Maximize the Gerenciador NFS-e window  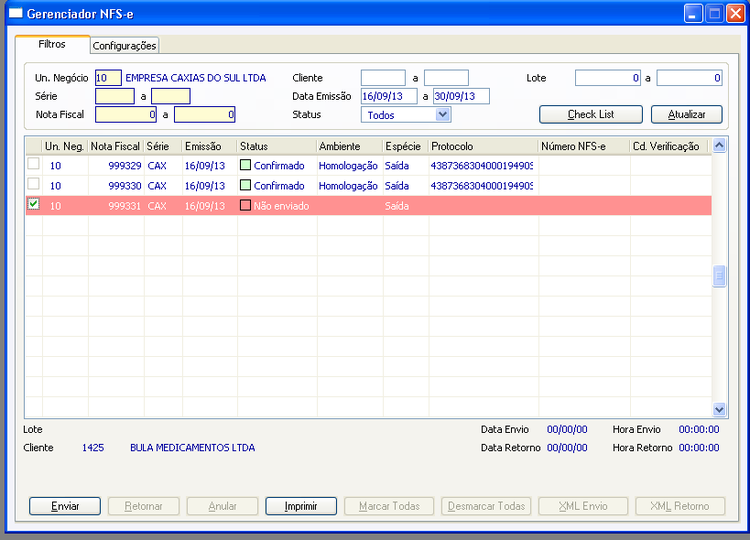[714, 13]
